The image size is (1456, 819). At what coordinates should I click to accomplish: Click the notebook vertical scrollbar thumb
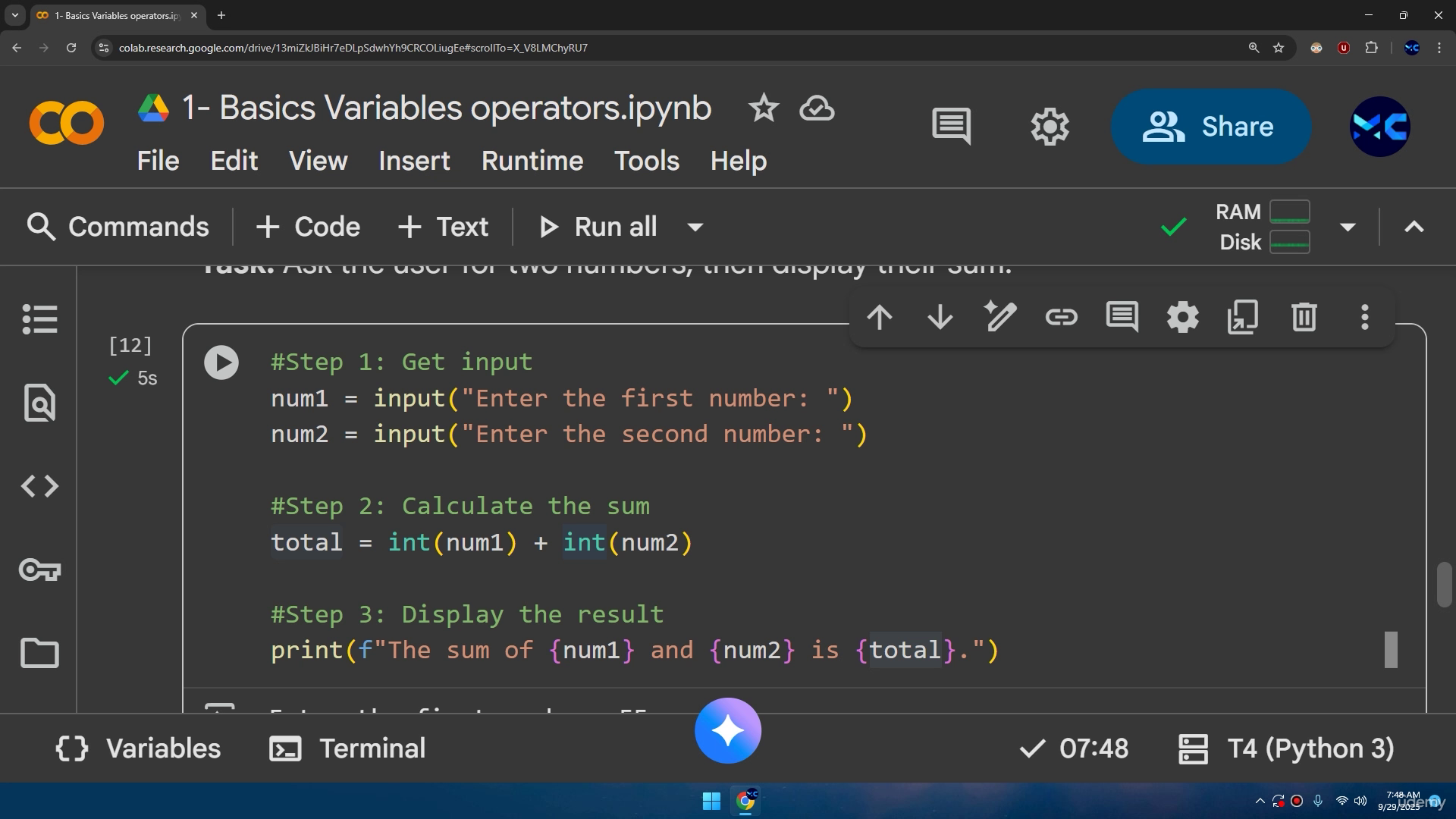[x=1444, y=585]
